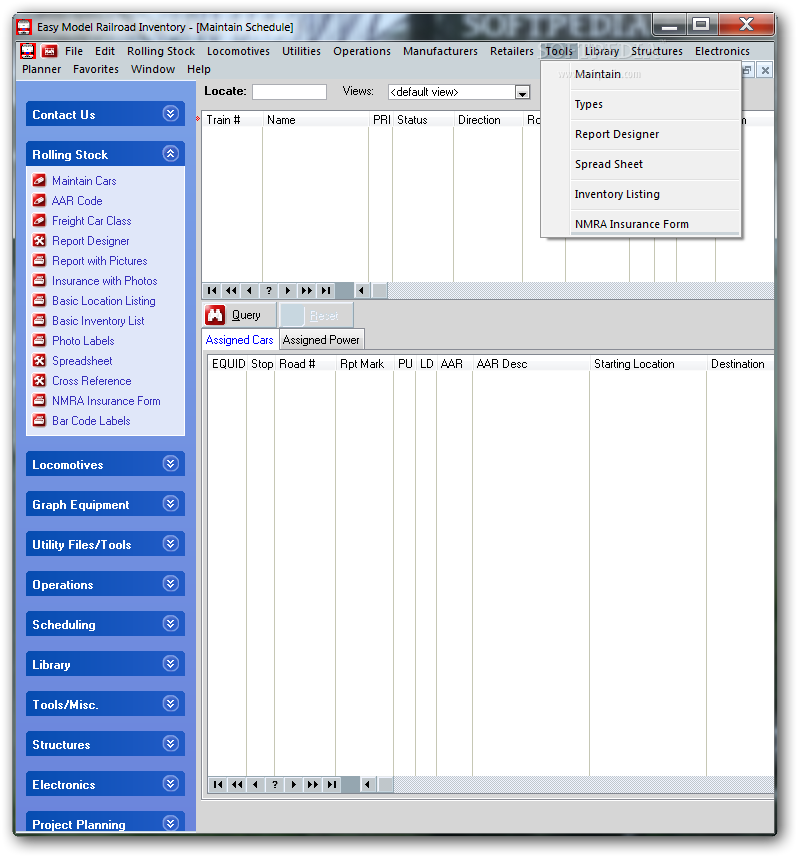Click the Locate input field
This screenshot has width=798, height=857.
click(289, 92)
